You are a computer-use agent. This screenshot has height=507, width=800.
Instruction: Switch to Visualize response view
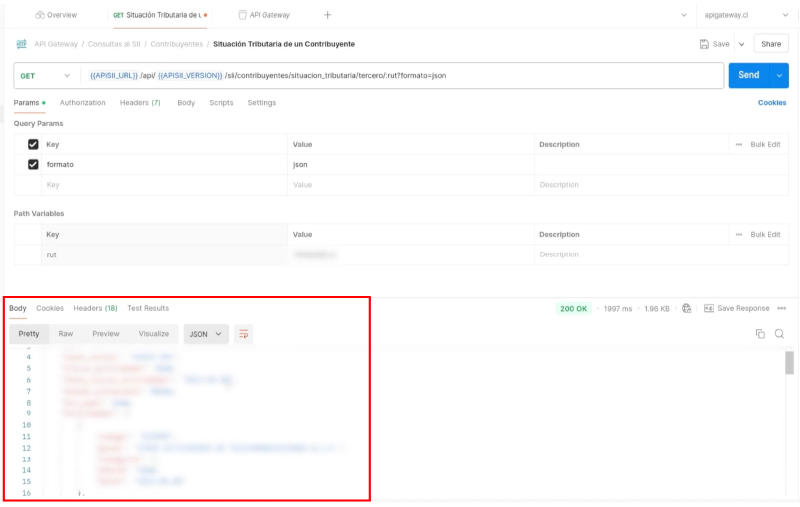click(154, 335)
